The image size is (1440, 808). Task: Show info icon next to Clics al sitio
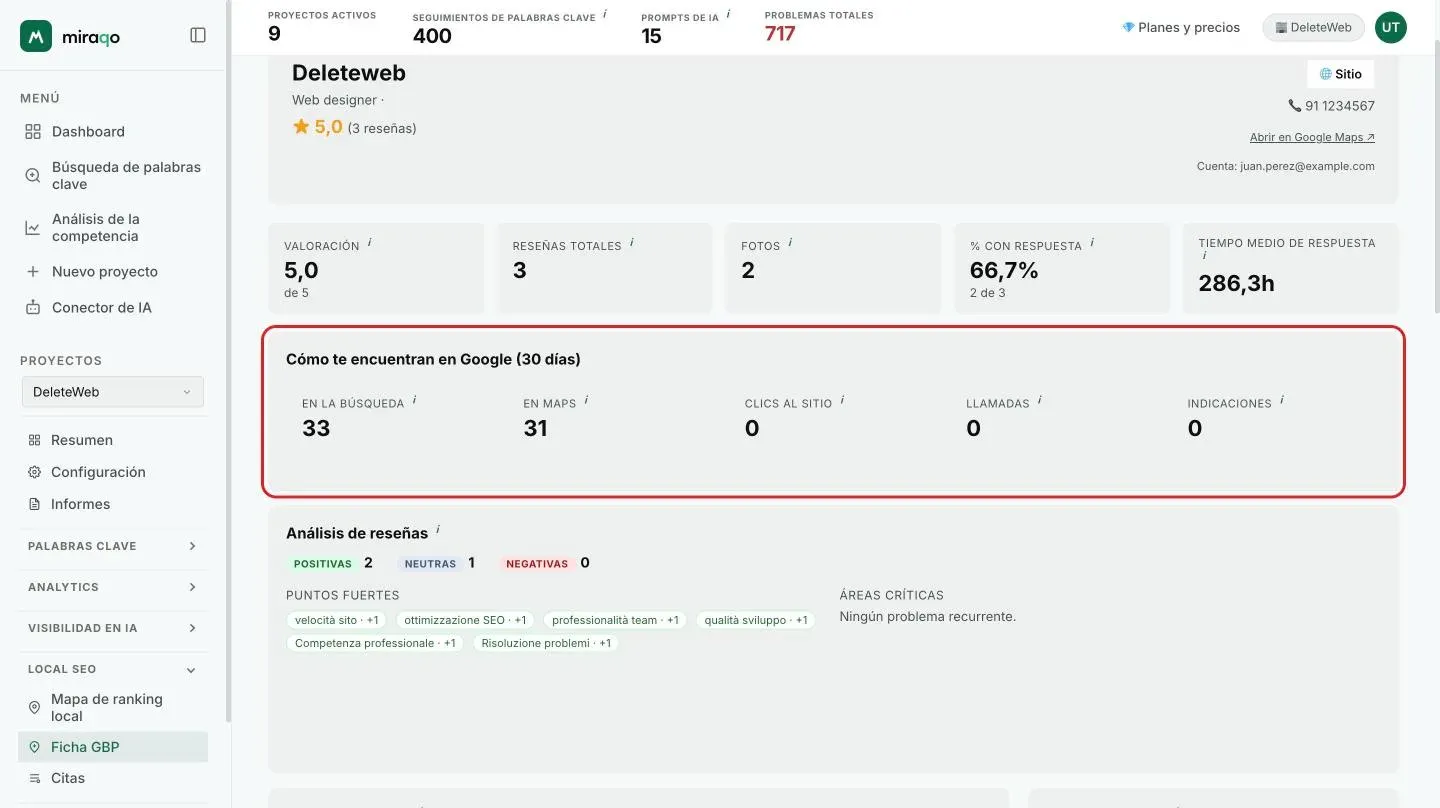pos(842,400)
